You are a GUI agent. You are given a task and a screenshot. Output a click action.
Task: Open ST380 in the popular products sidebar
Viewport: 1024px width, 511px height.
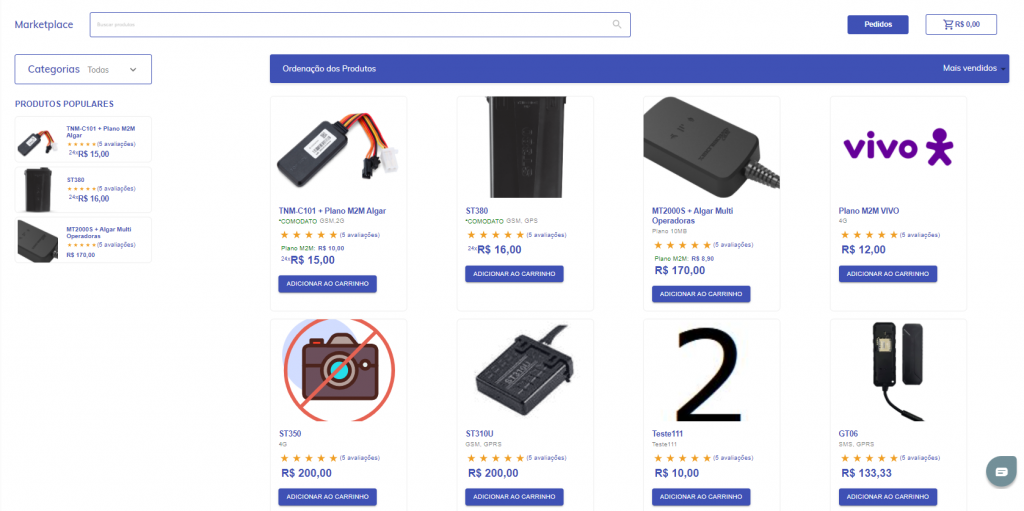pos(83,190)
